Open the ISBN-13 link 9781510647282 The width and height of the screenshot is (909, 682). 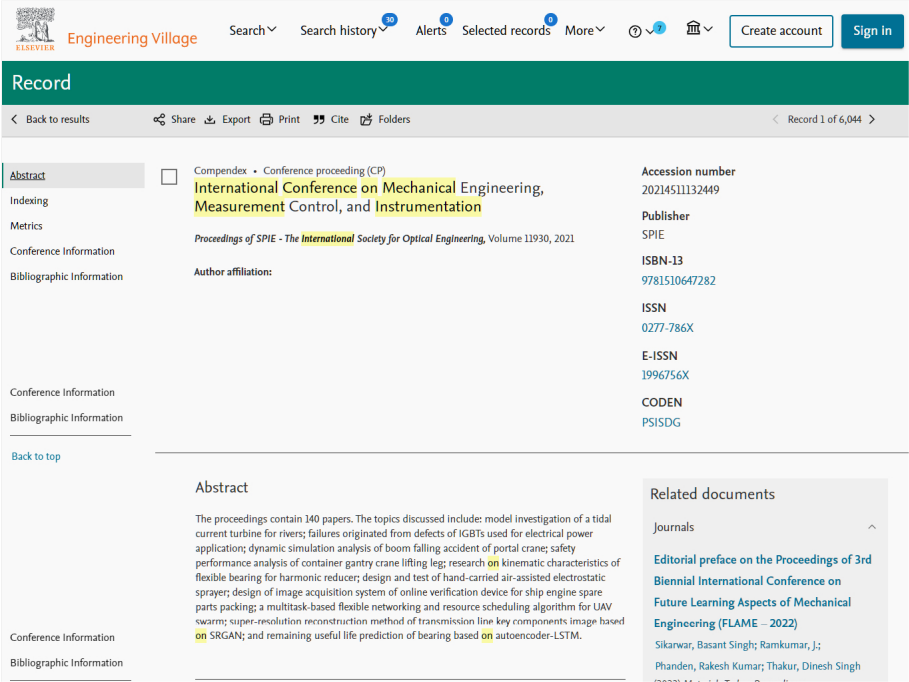point(678,281)
